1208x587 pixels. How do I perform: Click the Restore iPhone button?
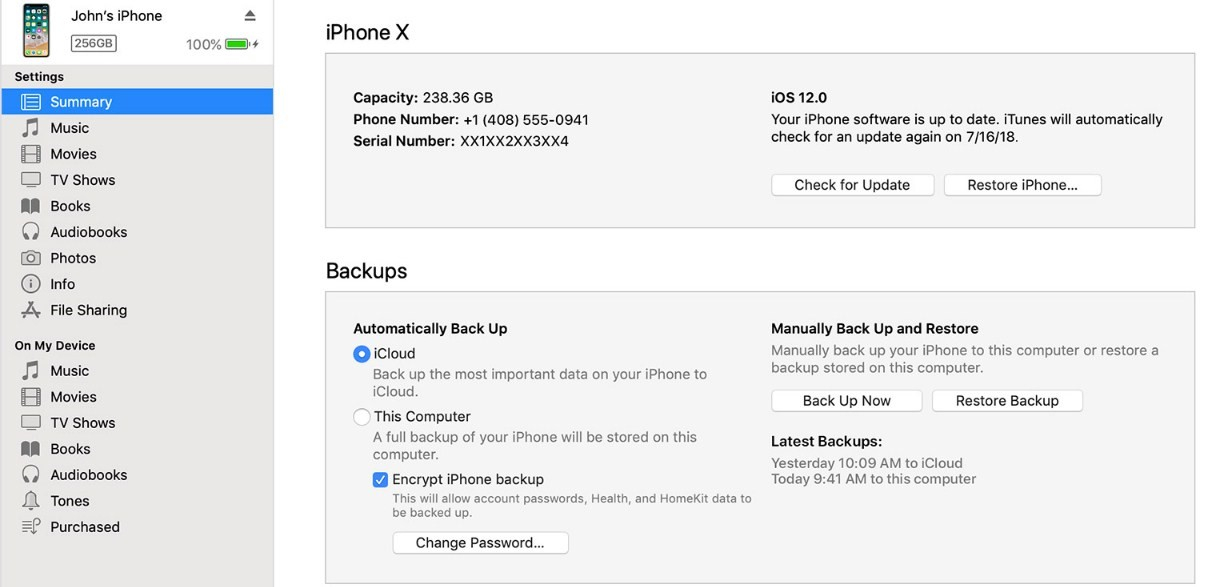coord(1021,185)
